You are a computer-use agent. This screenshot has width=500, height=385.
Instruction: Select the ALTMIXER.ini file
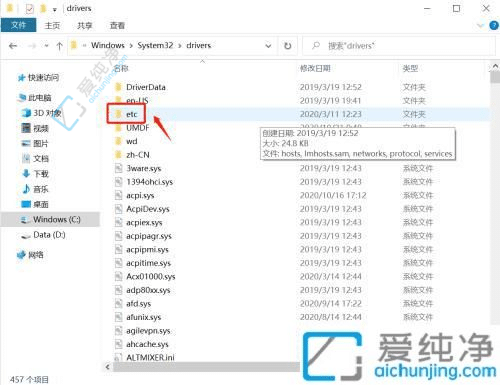coord(150,357)
